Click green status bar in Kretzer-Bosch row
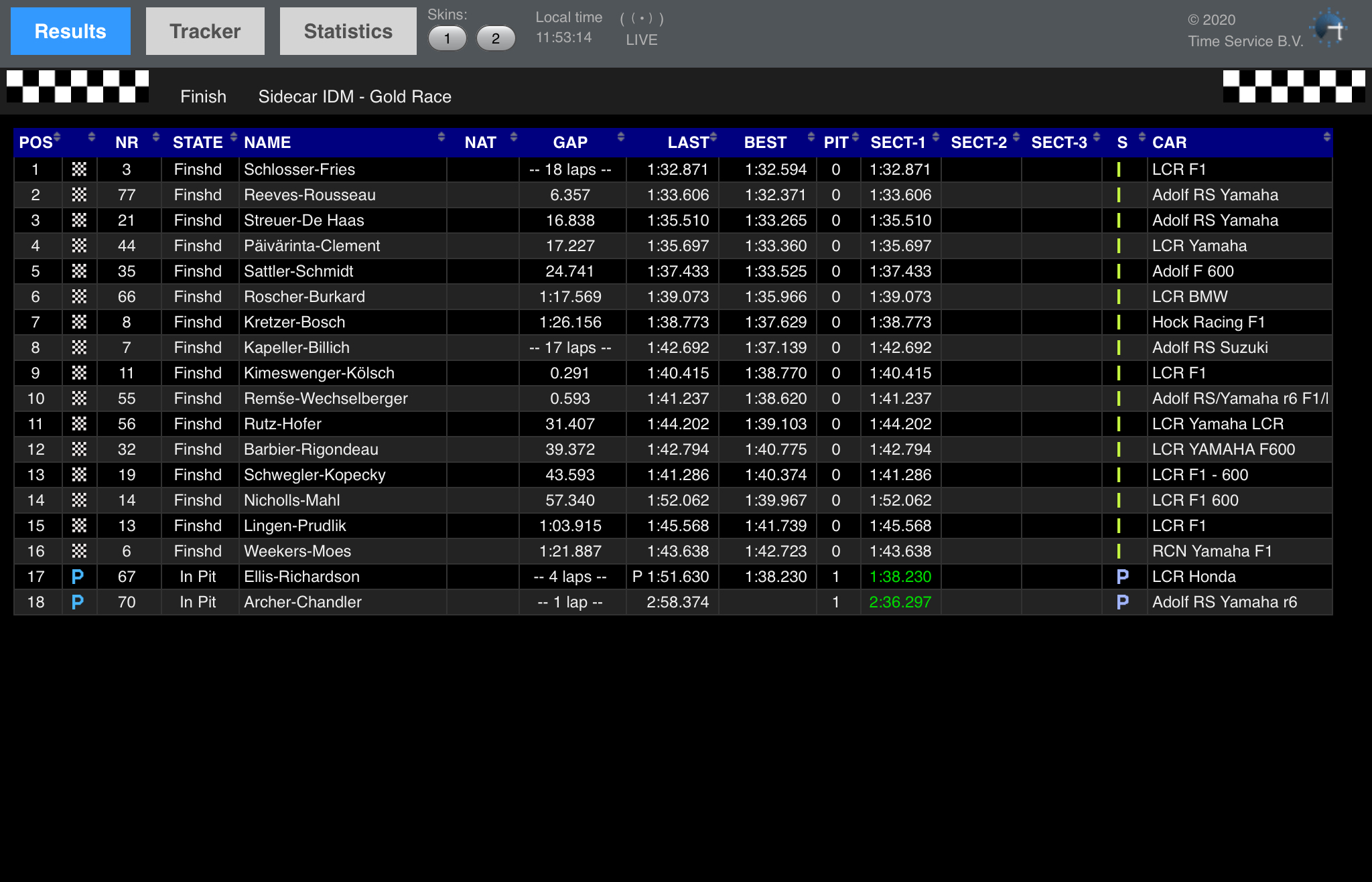The image size is (1372, 882). pyautogui.click(x=1119, y=322)
